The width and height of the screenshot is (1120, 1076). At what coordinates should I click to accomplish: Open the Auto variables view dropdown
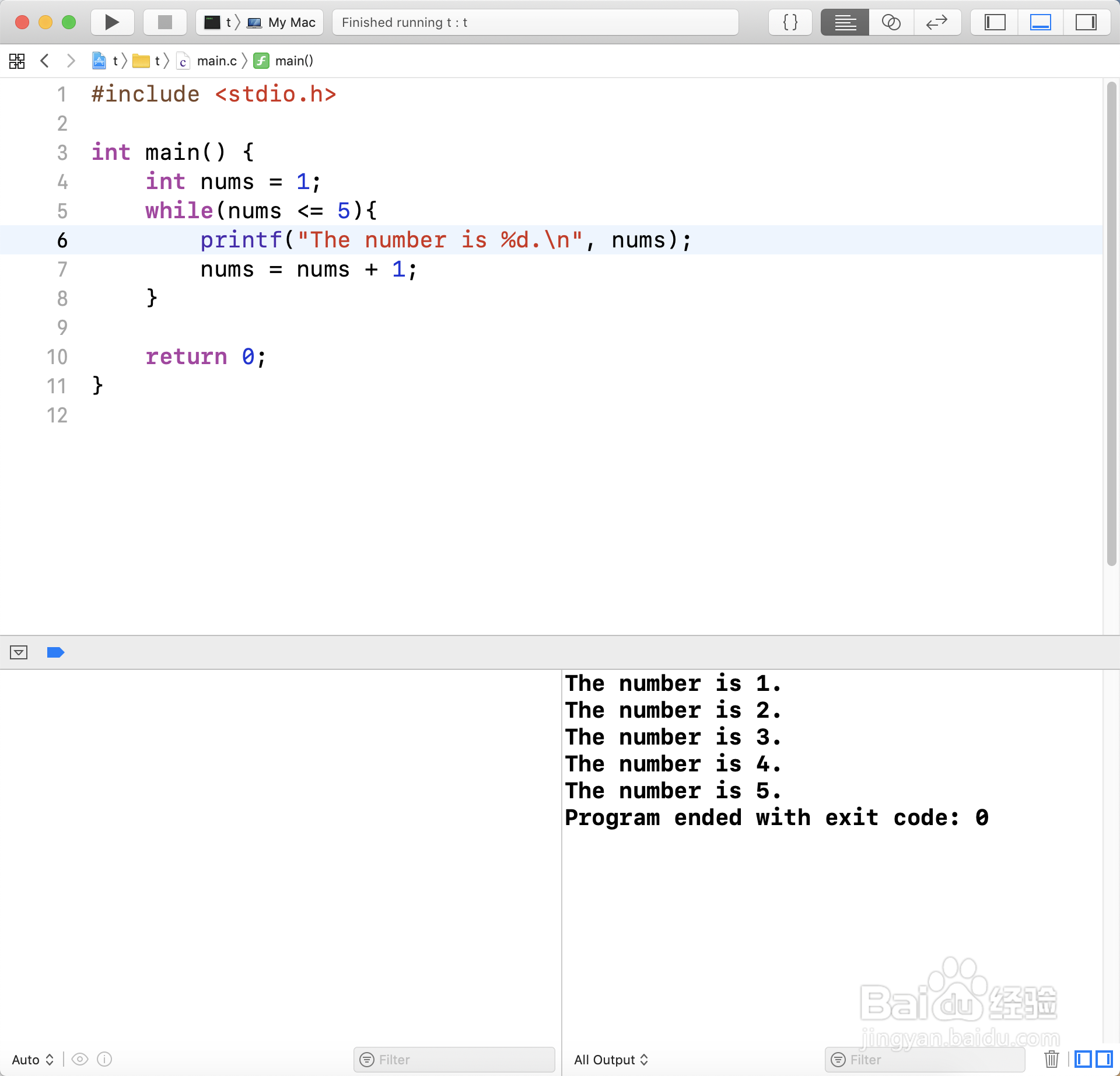(x=33, y=1060)
